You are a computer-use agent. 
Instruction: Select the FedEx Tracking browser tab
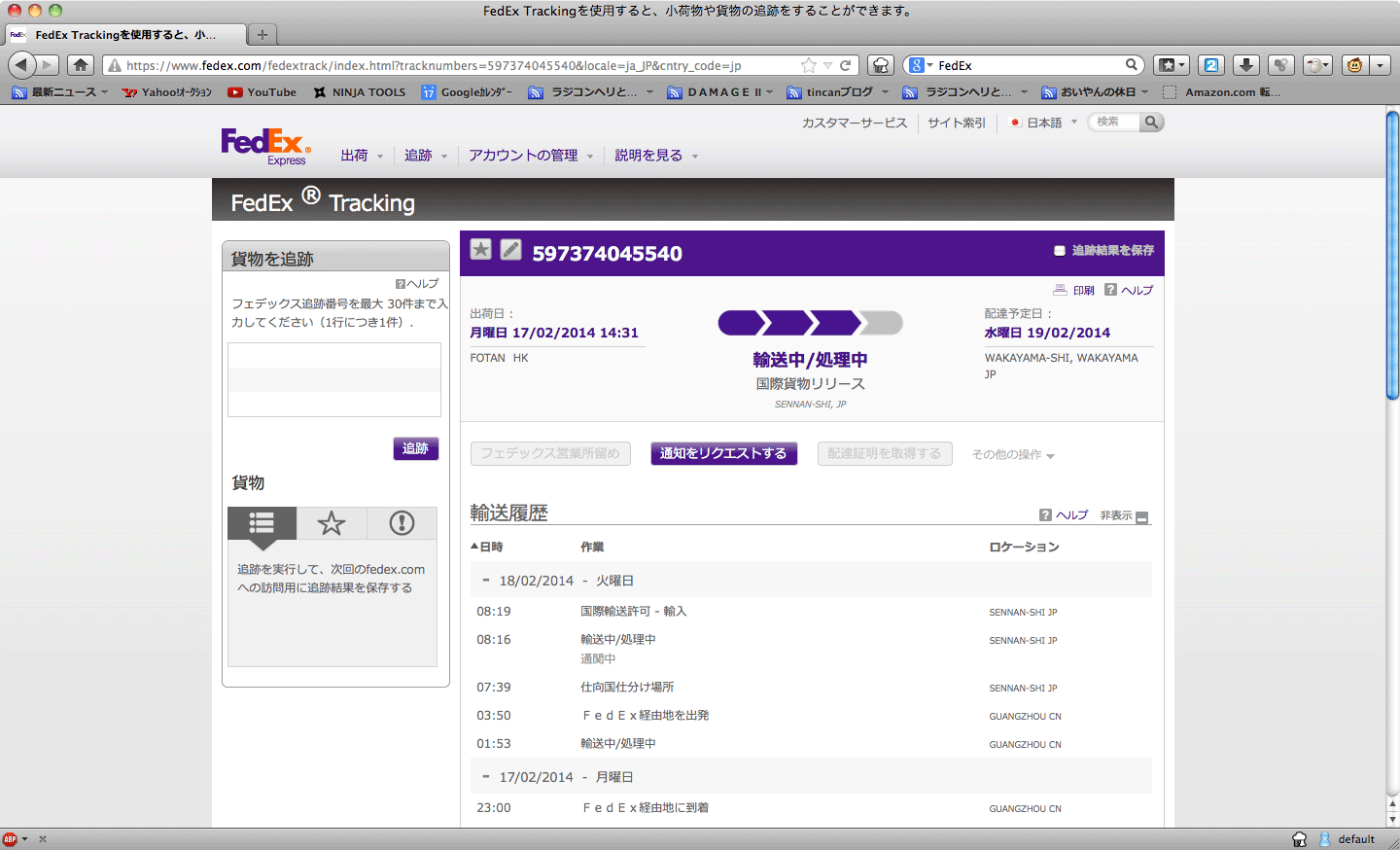pyautogui.click(x=124, y=35)
